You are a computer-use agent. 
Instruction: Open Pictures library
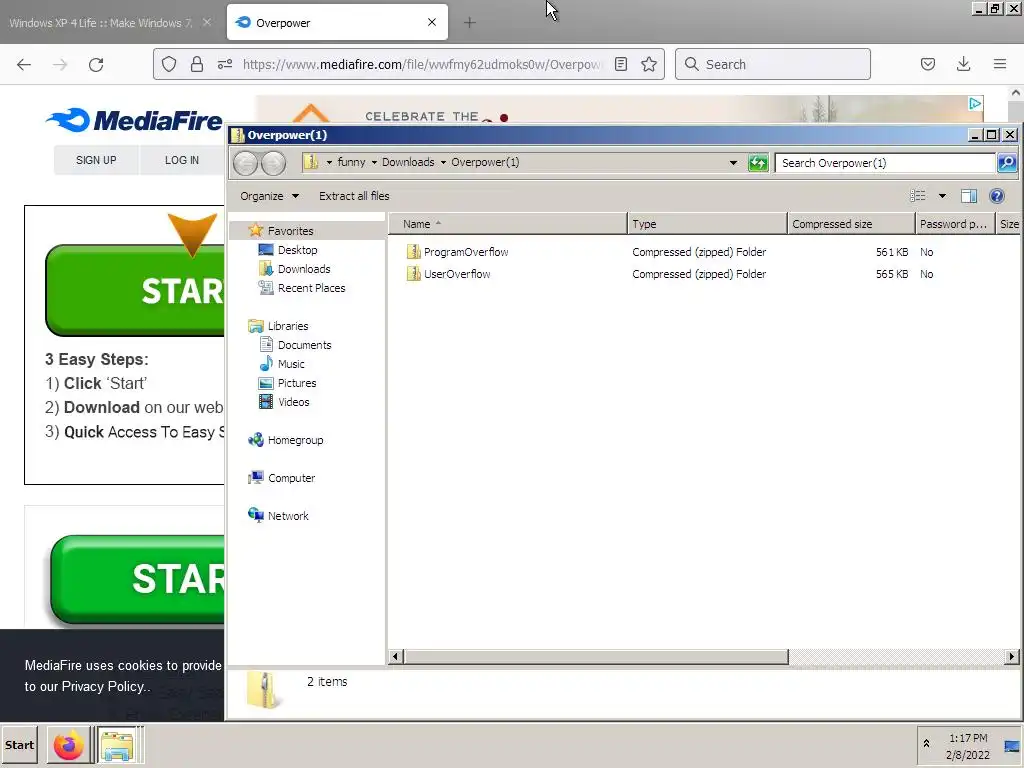click(x=296, y=382)
